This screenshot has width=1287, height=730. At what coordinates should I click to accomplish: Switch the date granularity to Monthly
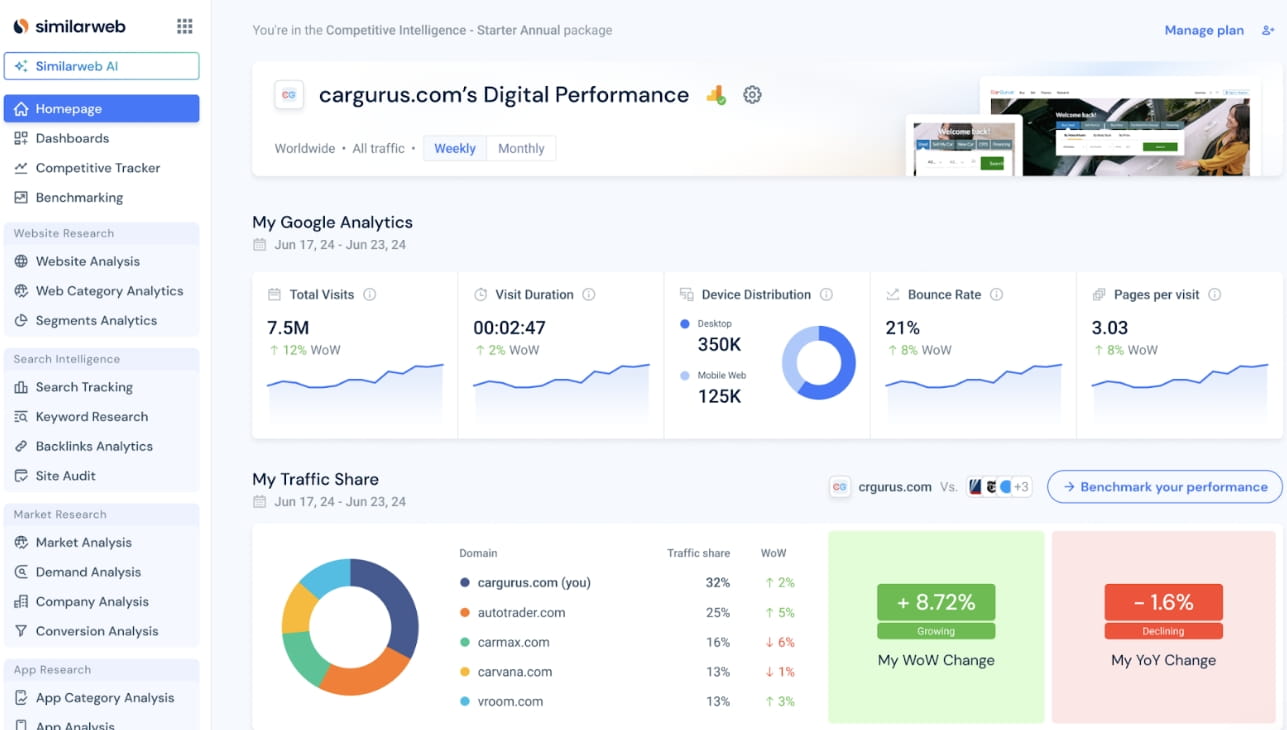(x=521, y=147)
